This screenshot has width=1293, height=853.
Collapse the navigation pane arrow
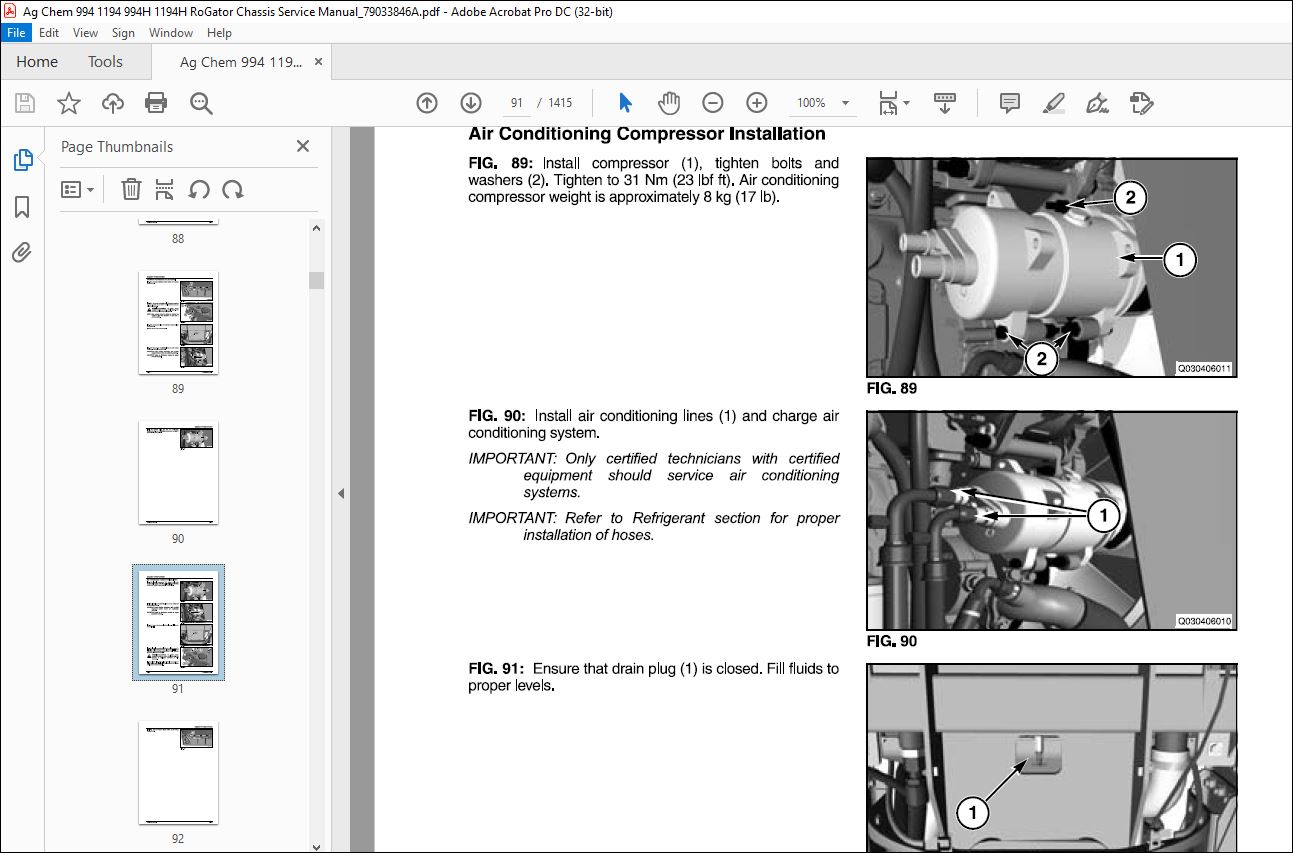[x=340, y=493]
